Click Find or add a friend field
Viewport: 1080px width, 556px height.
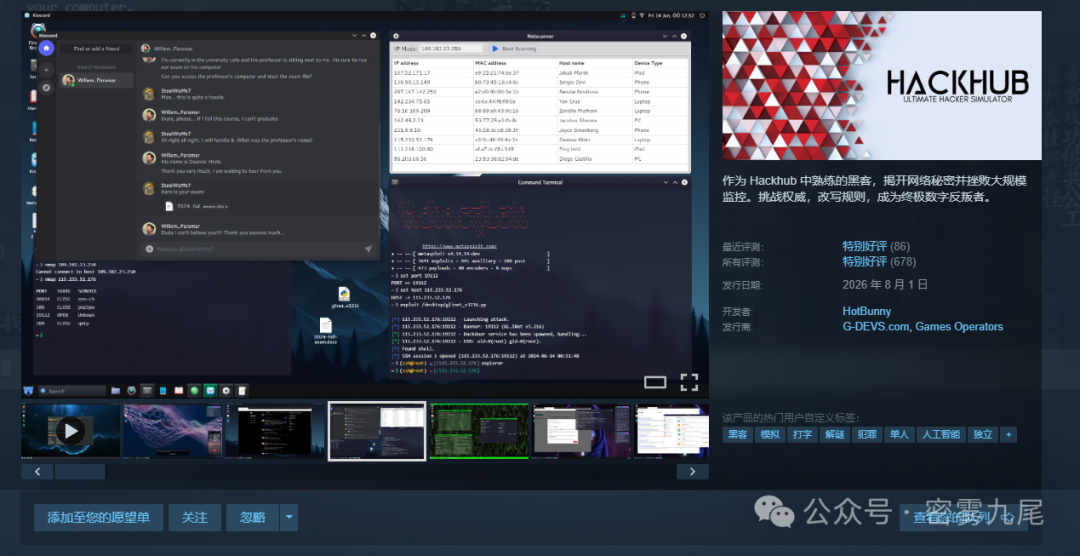click(x=96, y=49)
